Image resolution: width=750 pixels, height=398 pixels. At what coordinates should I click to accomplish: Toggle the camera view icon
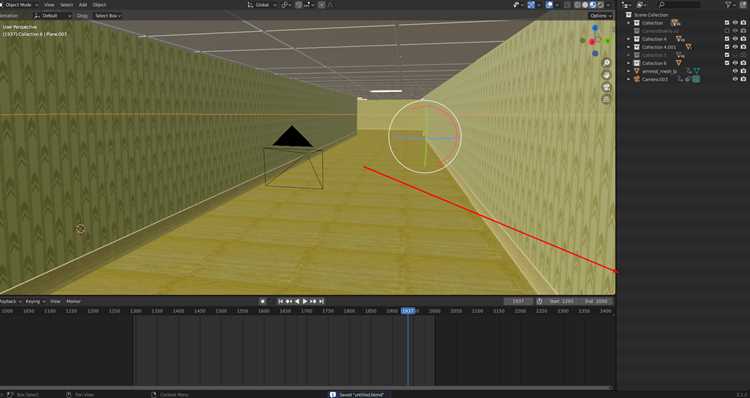[x=607, y=87]
